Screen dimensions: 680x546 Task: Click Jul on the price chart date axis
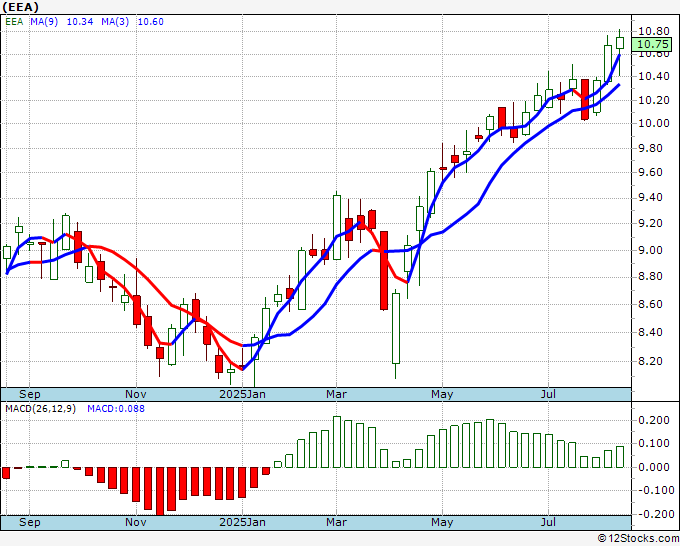pyautogui.click(x=549, y=394)
